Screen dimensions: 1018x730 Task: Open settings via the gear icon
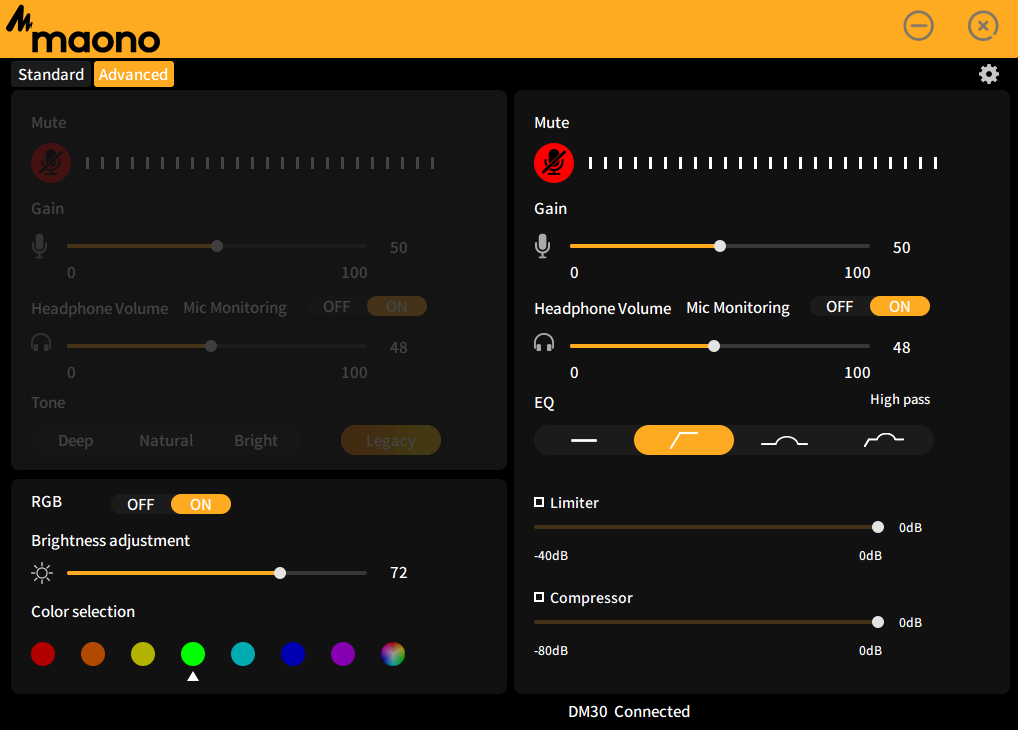point(988,74)
